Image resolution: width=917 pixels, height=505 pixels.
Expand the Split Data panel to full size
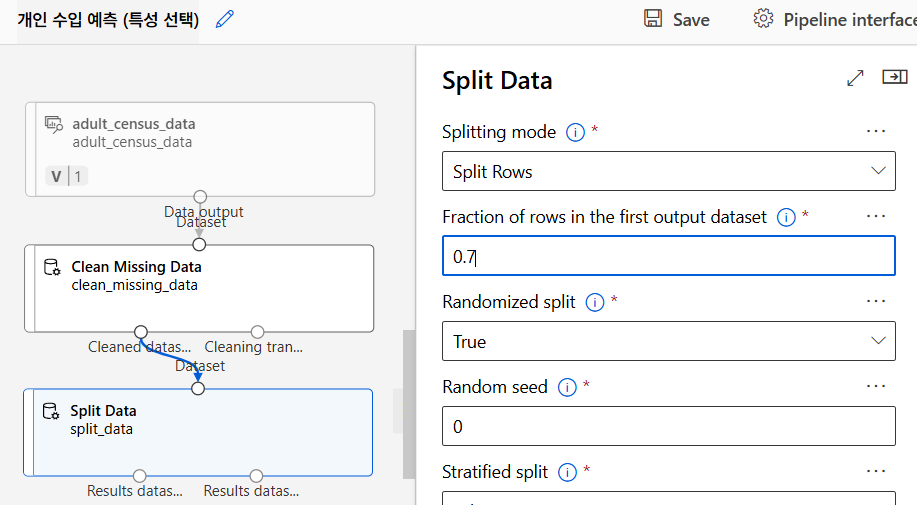(855, 78)
